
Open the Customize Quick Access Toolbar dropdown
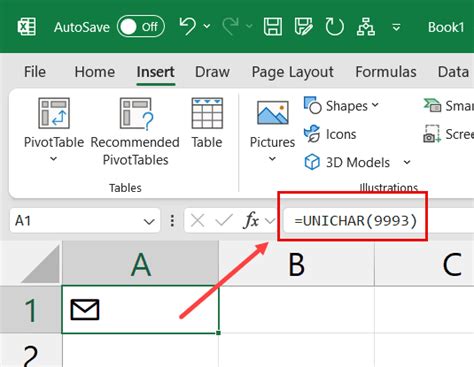pyautogui.click(x=396, y=27)
